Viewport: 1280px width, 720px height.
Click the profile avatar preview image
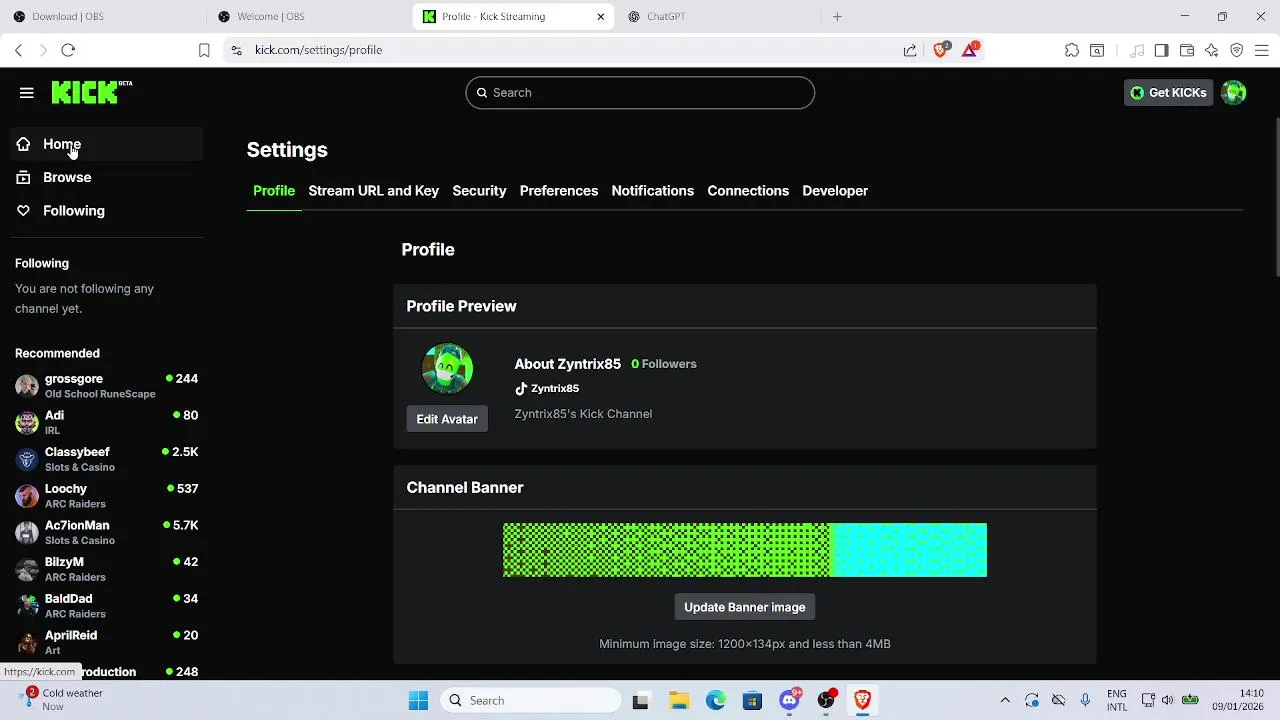click(x=447, y=368)
